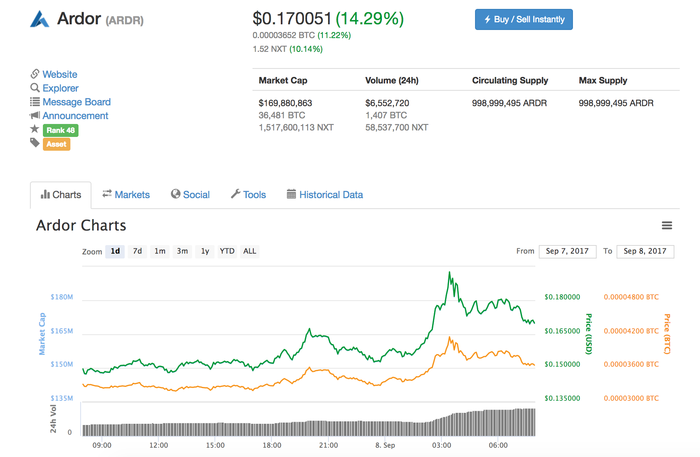
Task: Click the 1,517,600,113 NXT market cap value
Action: click(x=296, y=128)
